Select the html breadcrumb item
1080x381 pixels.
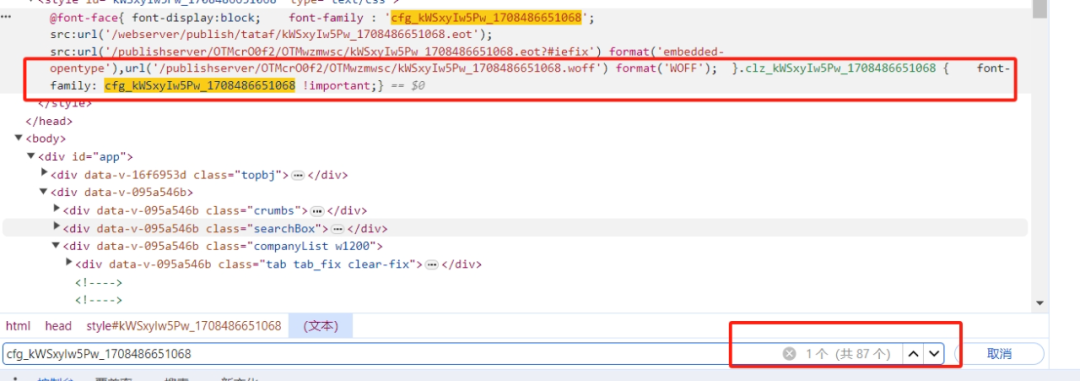coord(18,326)
